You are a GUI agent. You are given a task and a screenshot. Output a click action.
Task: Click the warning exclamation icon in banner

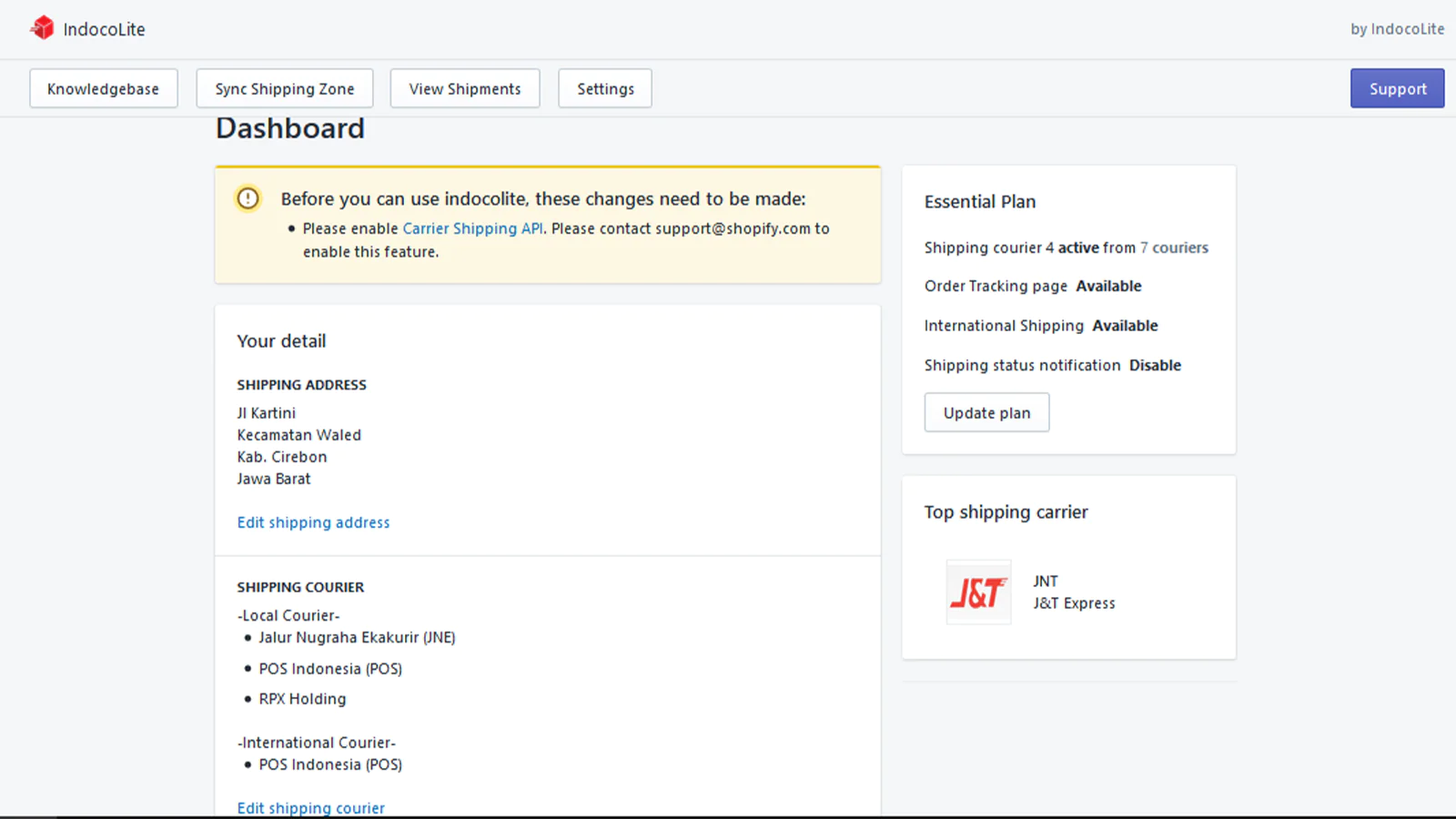click(x=248, y=198)
